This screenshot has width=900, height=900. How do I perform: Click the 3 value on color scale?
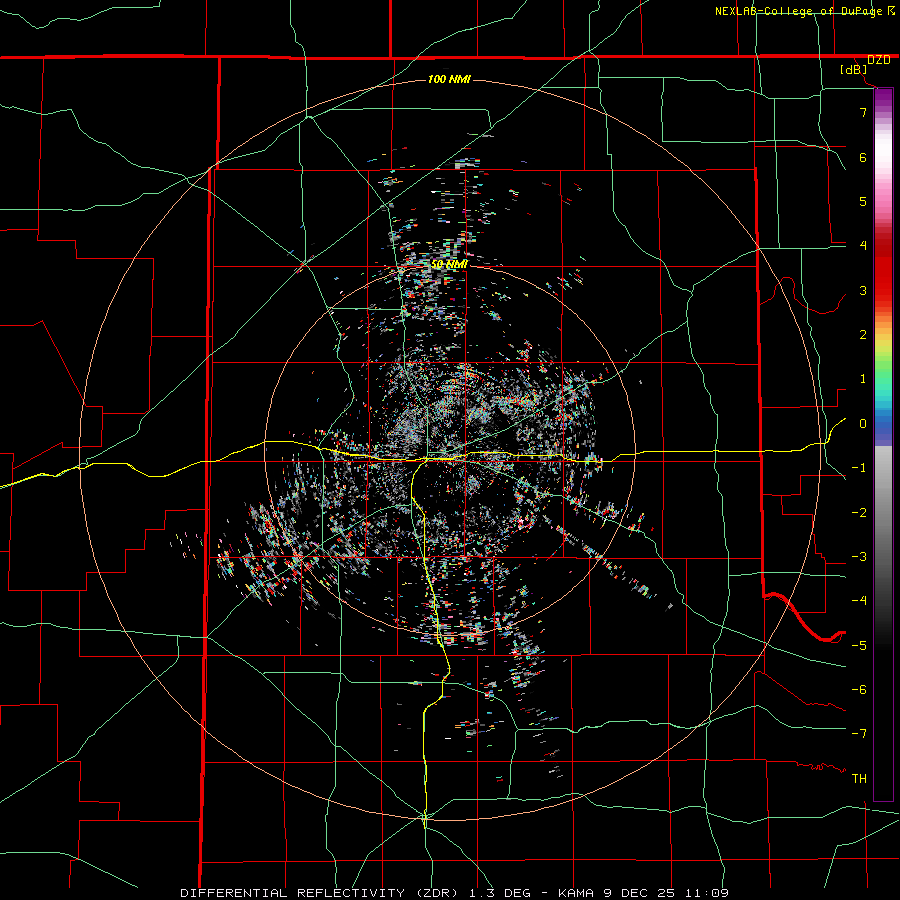coord(863,291)
